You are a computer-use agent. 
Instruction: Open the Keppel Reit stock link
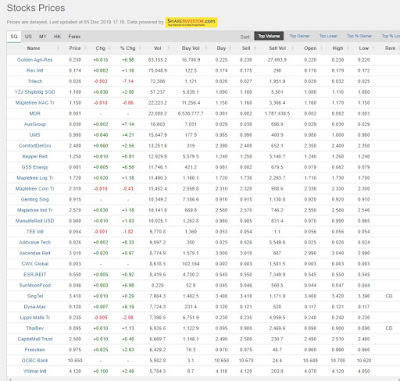[x=35, y=156]
